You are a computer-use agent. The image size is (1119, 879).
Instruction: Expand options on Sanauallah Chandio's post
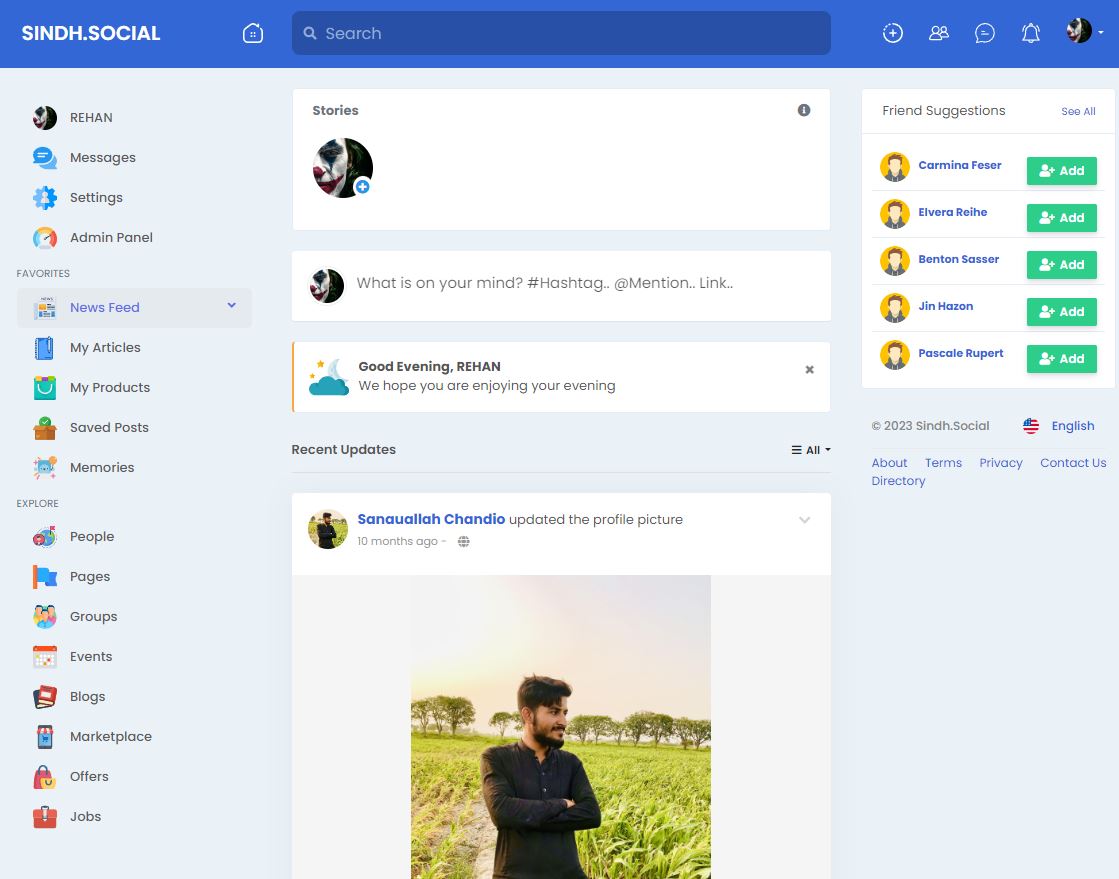click(x=804, y=520)
